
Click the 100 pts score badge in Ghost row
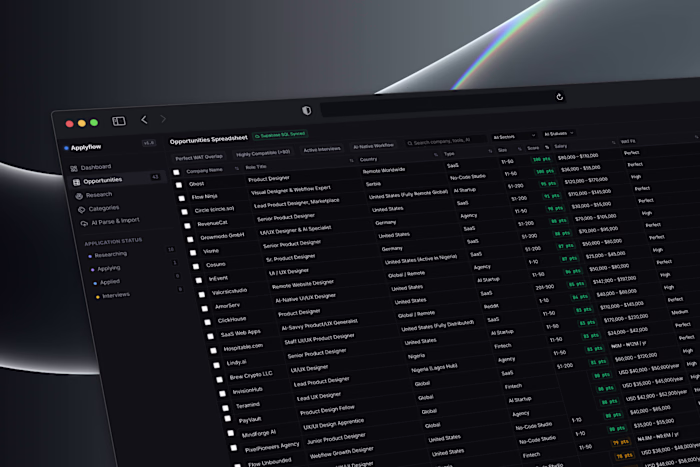pyautogui.click(x=542, y=159)
